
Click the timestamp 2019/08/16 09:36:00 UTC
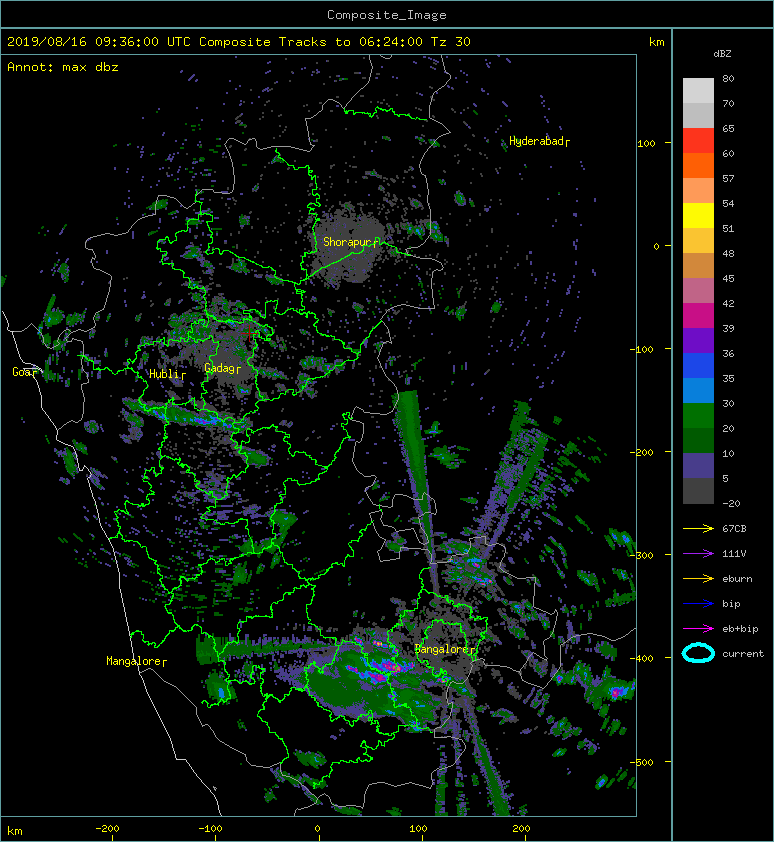point(98,42)
